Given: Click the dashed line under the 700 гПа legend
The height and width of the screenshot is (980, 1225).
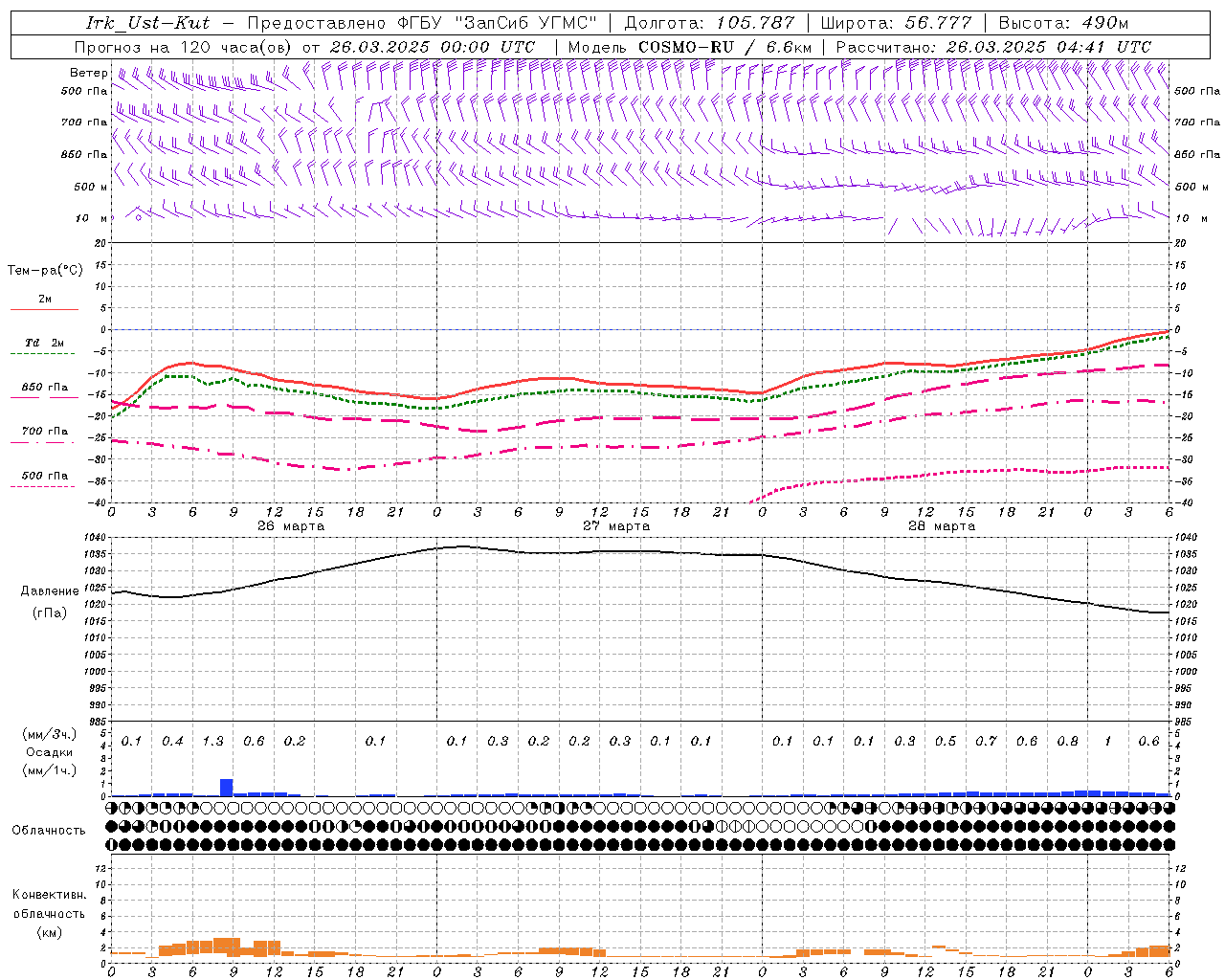Looking at the screenshot, I should 42,442.
